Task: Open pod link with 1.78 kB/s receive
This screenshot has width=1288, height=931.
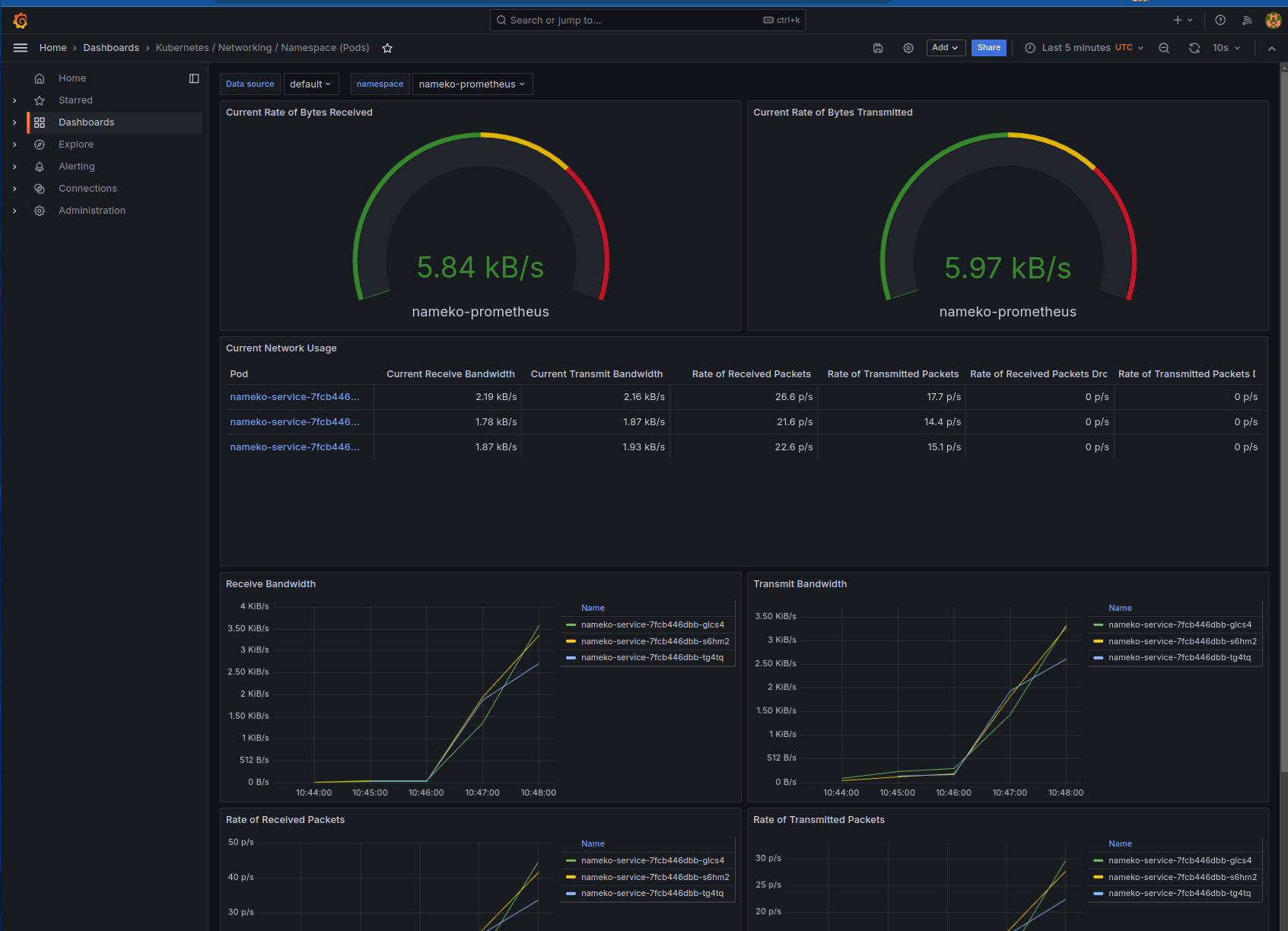Action: [294, 422]
